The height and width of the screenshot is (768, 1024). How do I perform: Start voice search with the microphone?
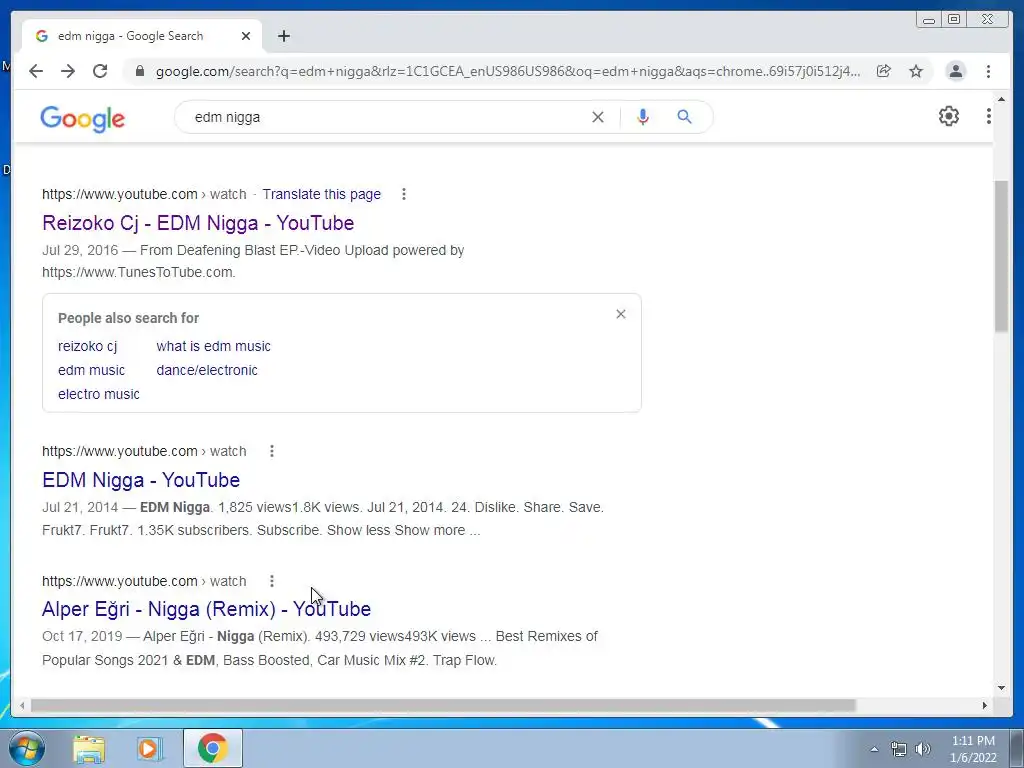tap(643, 117)
